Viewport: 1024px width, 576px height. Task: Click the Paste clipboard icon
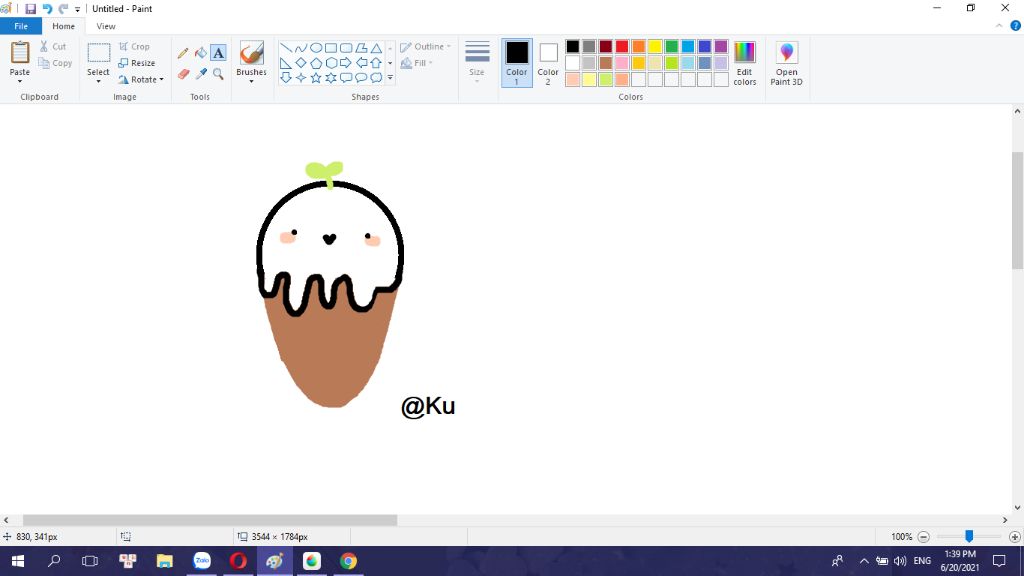coord(20,54)
